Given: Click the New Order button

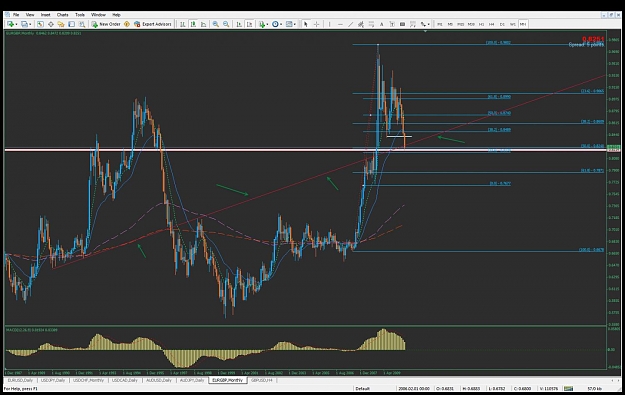Looking at the screenshot, I should point(106,24).
